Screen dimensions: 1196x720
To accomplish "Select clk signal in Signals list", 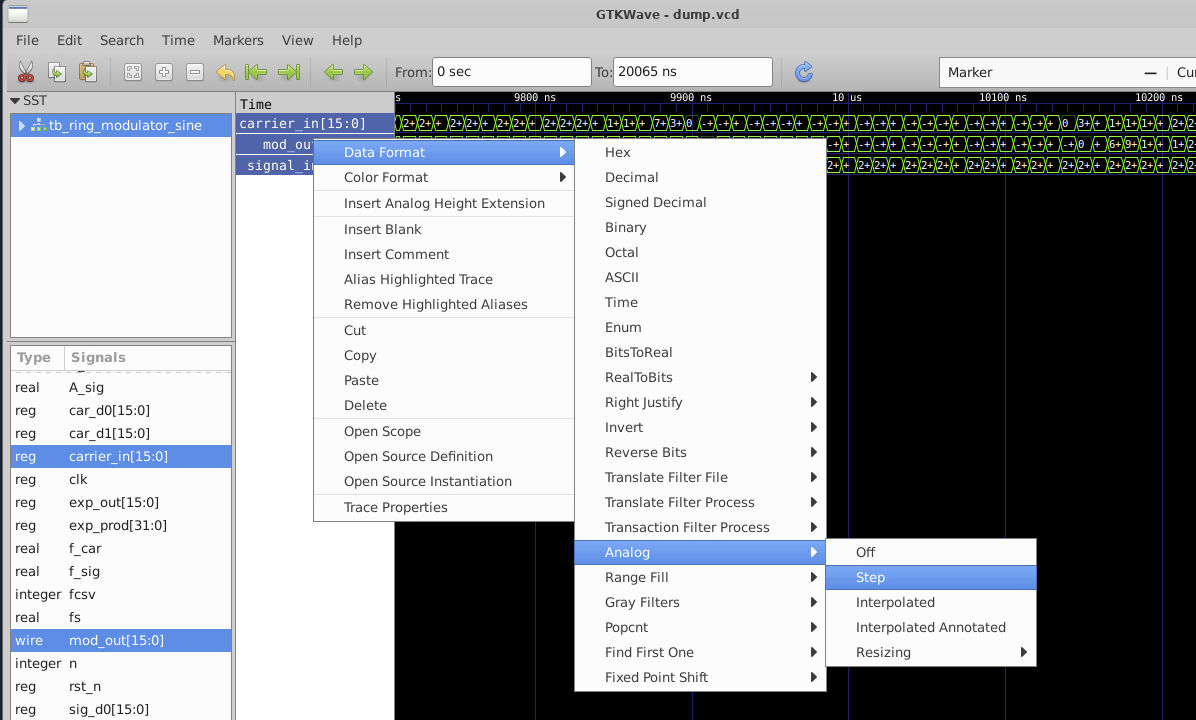I will [x=78, y=479].
